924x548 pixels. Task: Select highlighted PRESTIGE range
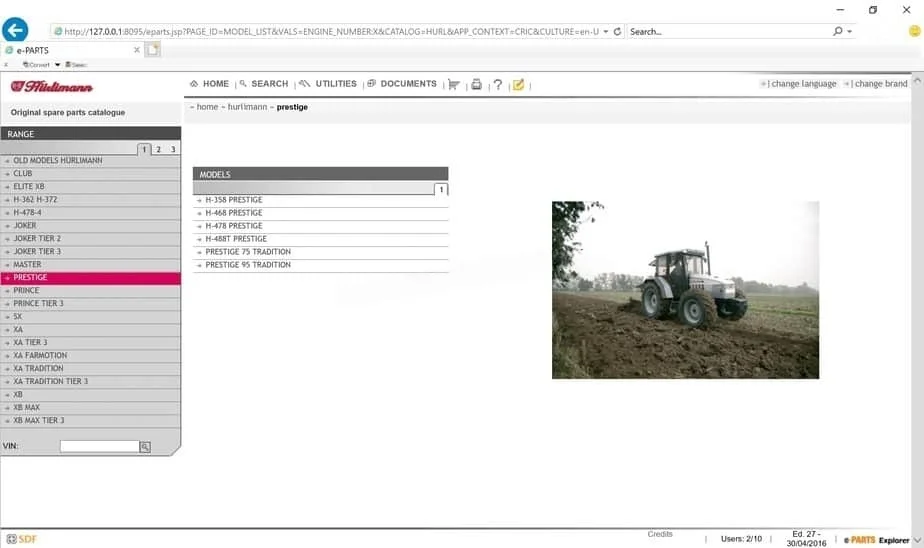pyautogui.click(x=91, y=278)
